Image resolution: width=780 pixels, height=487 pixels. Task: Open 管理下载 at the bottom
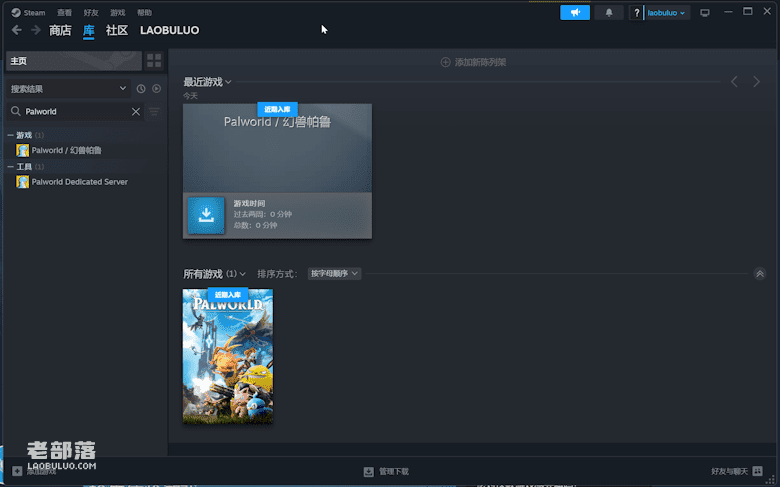[386, 471]
